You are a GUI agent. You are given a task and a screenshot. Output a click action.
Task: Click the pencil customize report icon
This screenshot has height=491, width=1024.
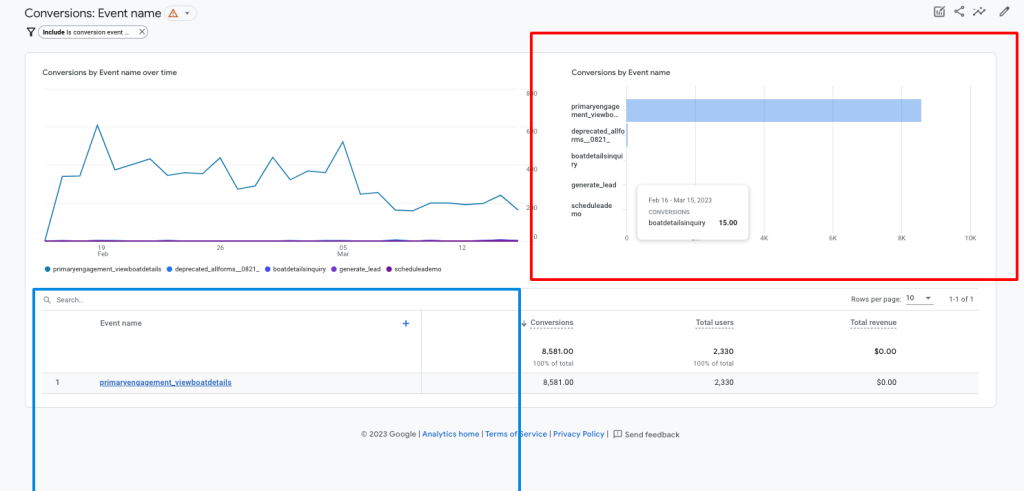1004,12
